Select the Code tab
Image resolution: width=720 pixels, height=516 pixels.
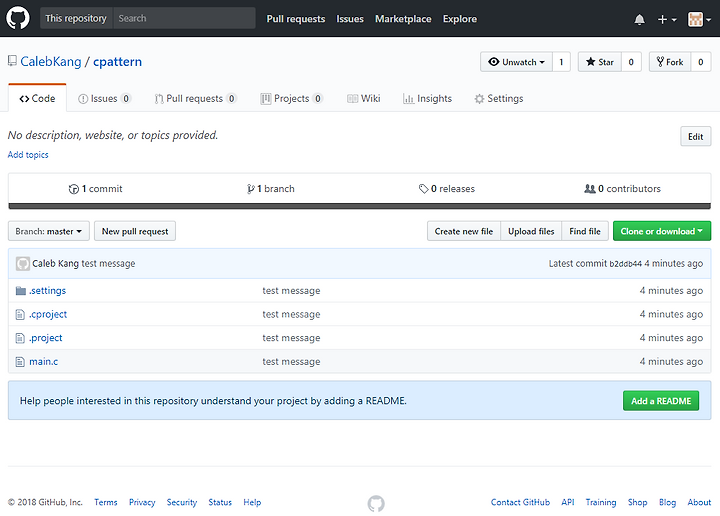click(x=37, y=98)
